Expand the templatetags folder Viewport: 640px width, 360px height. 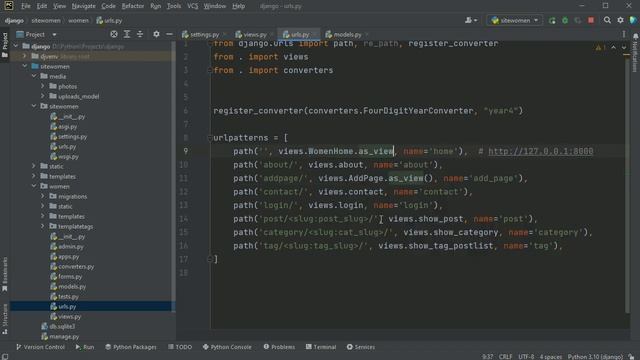tap(43, 227)
